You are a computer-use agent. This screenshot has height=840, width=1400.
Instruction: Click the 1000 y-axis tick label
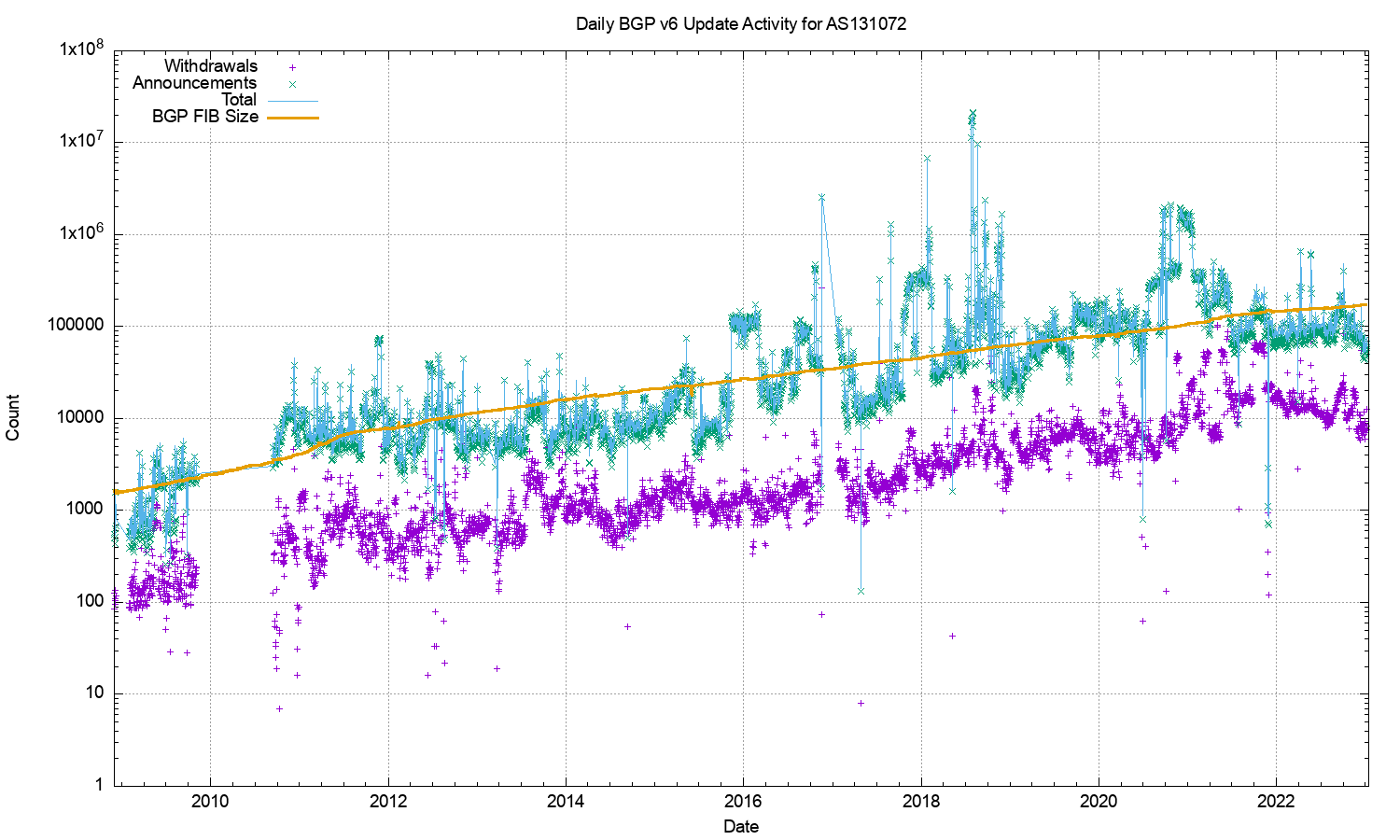[84, 510]
